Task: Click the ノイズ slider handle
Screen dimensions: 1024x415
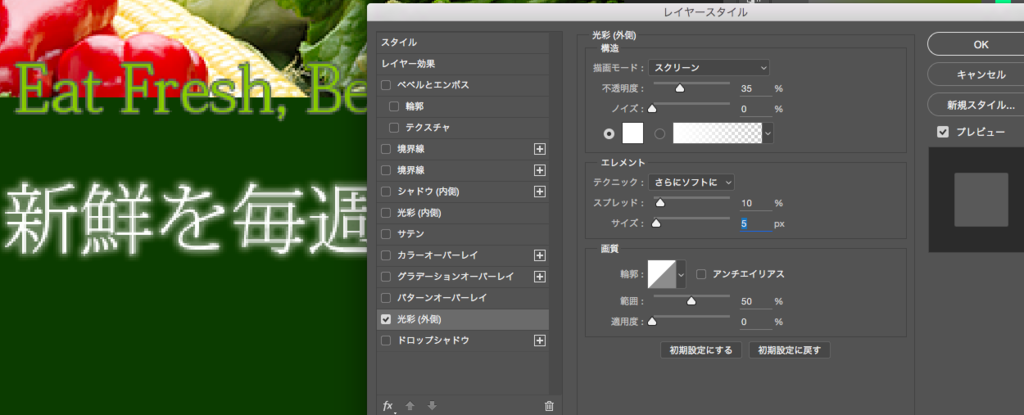Action: pos(651,108)
